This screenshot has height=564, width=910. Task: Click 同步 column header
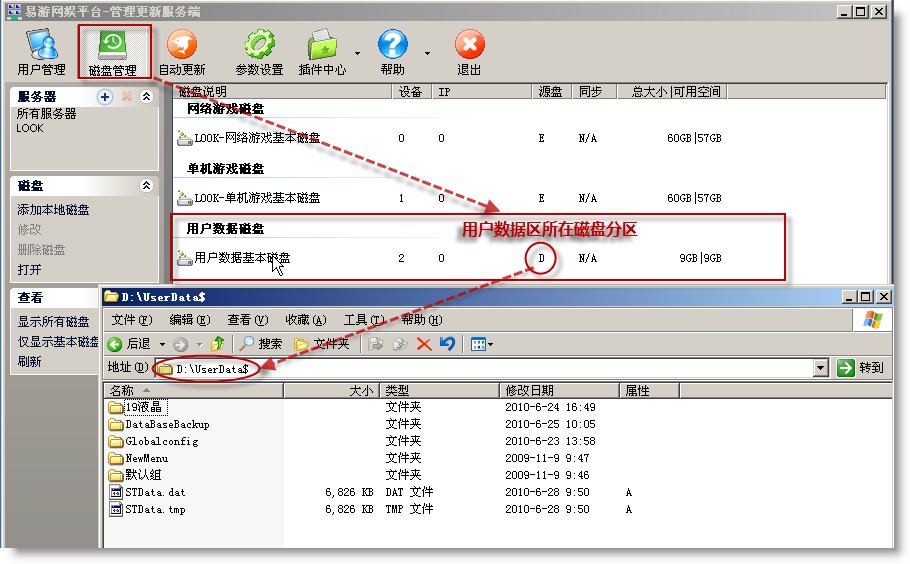pyautogui.click(x=593, y=92)
